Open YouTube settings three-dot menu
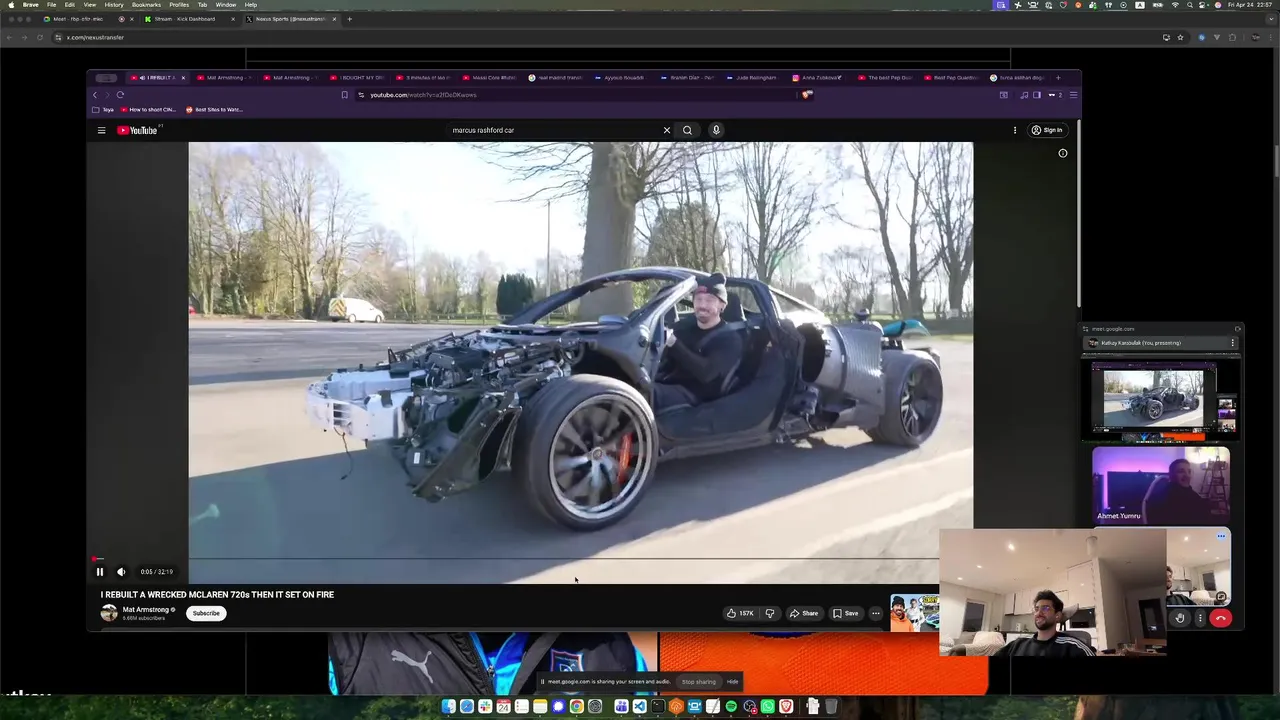 1015,130
